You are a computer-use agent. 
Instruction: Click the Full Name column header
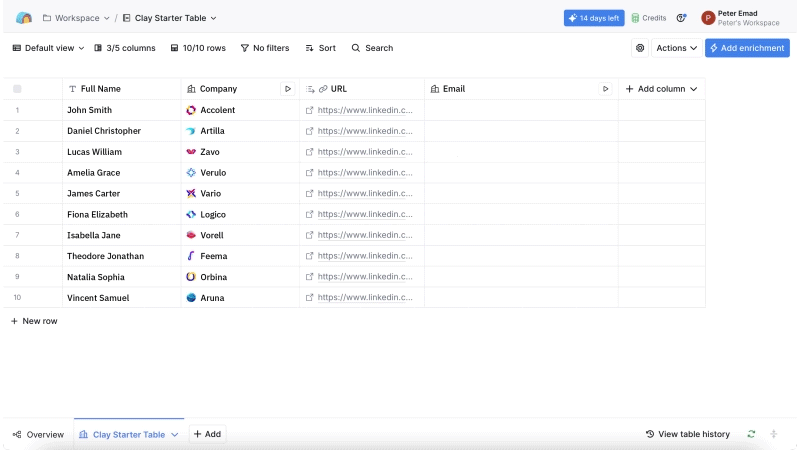click(121, 89)
